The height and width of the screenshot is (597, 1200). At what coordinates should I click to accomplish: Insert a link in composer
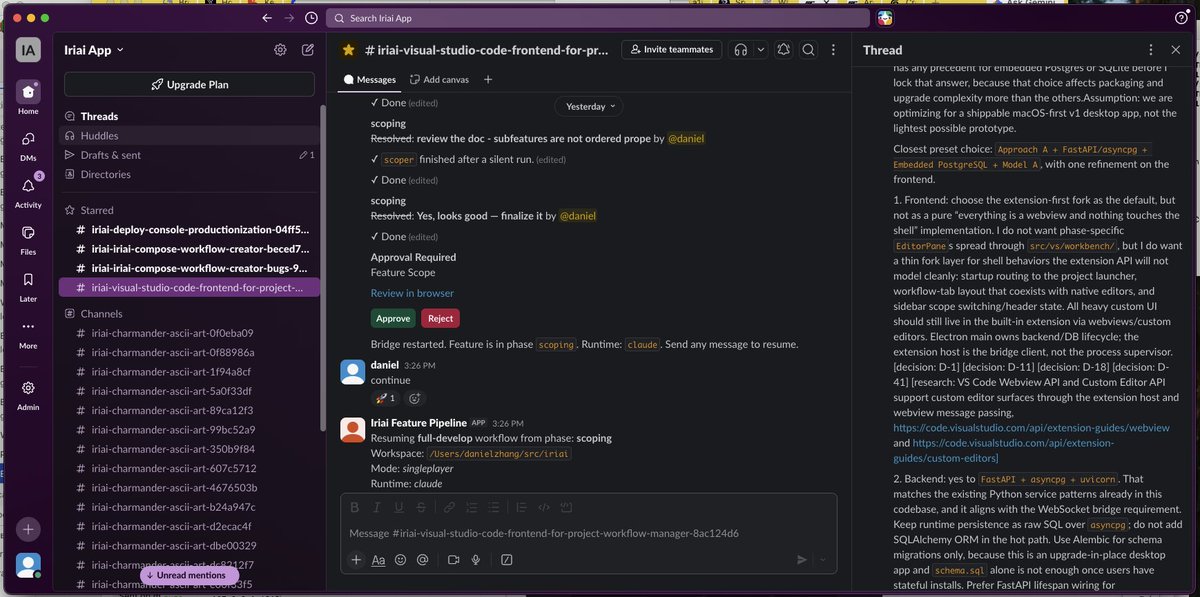pyautogui.click(x=450, y=507)
